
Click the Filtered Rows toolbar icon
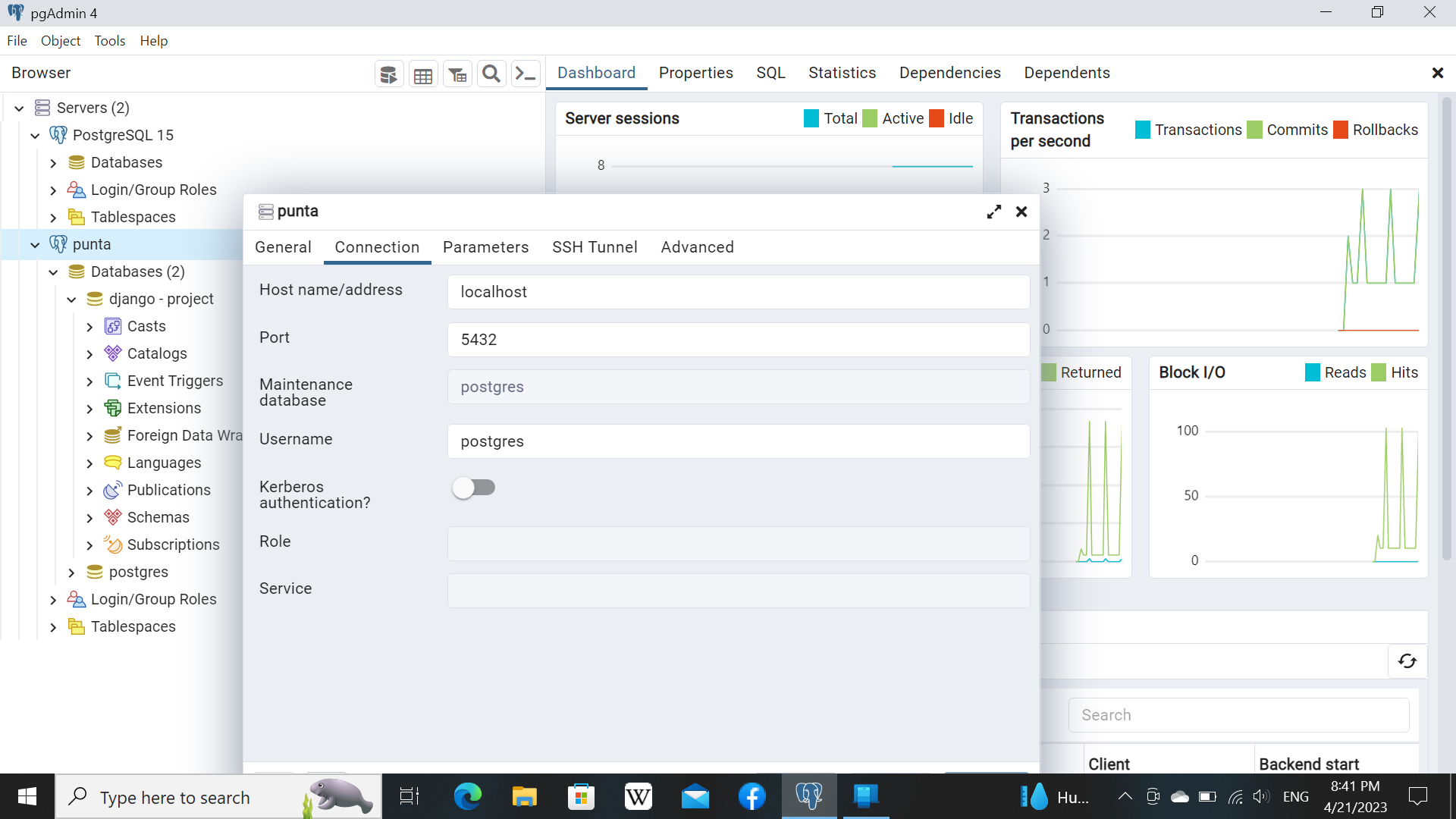pyautogui.click(x=457, y=74)
